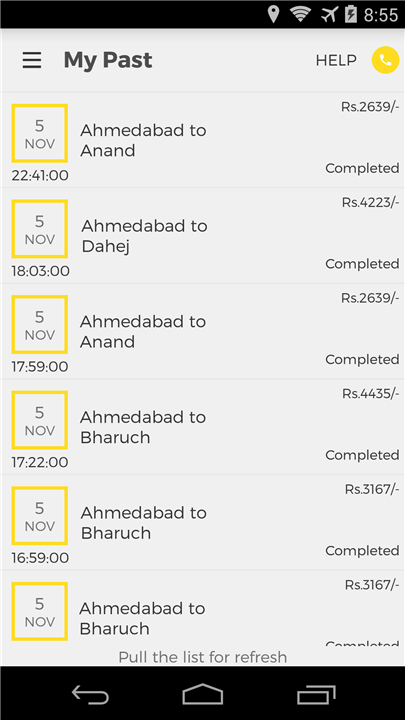Tap the Rs.4435/- fare amount
This screenshot has height=720, width=405.
[370, 394]
